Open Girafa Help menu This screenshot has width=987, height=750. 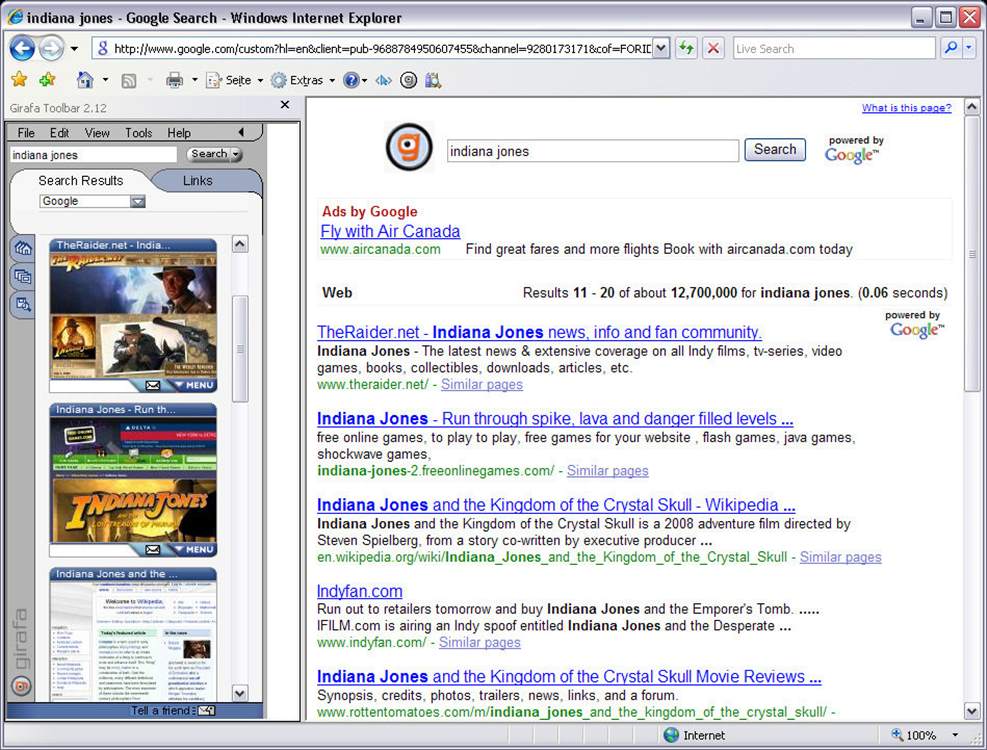tap(179, 133)
